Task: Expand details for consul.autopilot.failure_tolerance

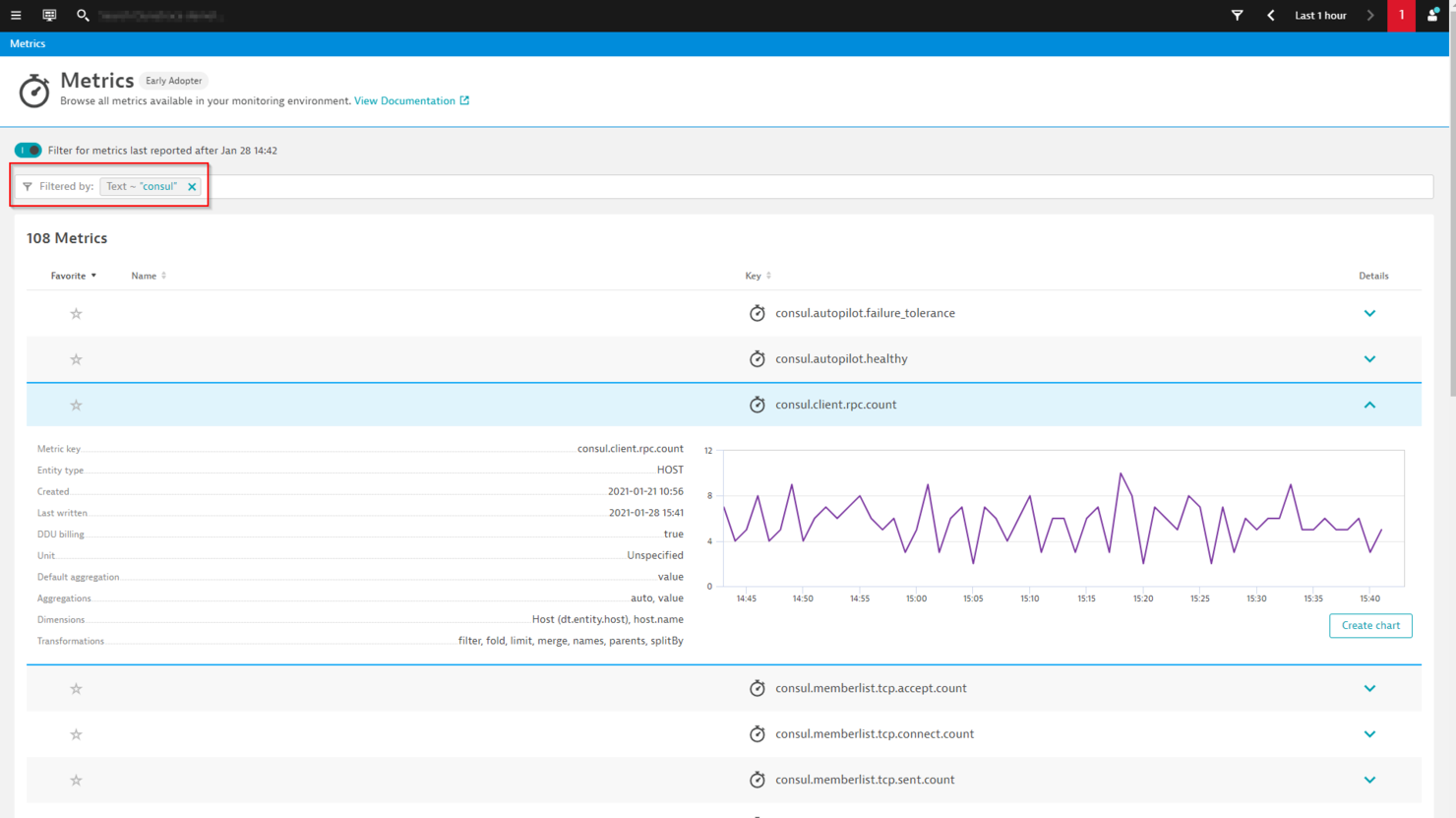Action: coord(1369,313)
